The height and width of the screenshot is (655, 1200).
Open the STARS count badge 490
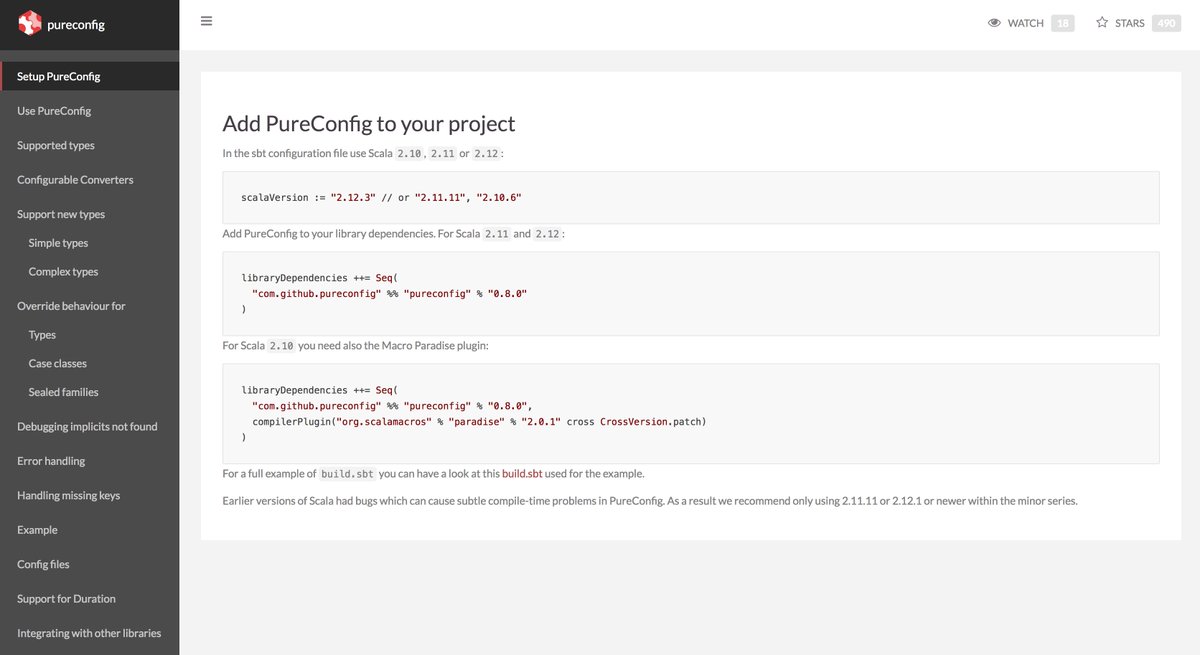pos(1166,23)
